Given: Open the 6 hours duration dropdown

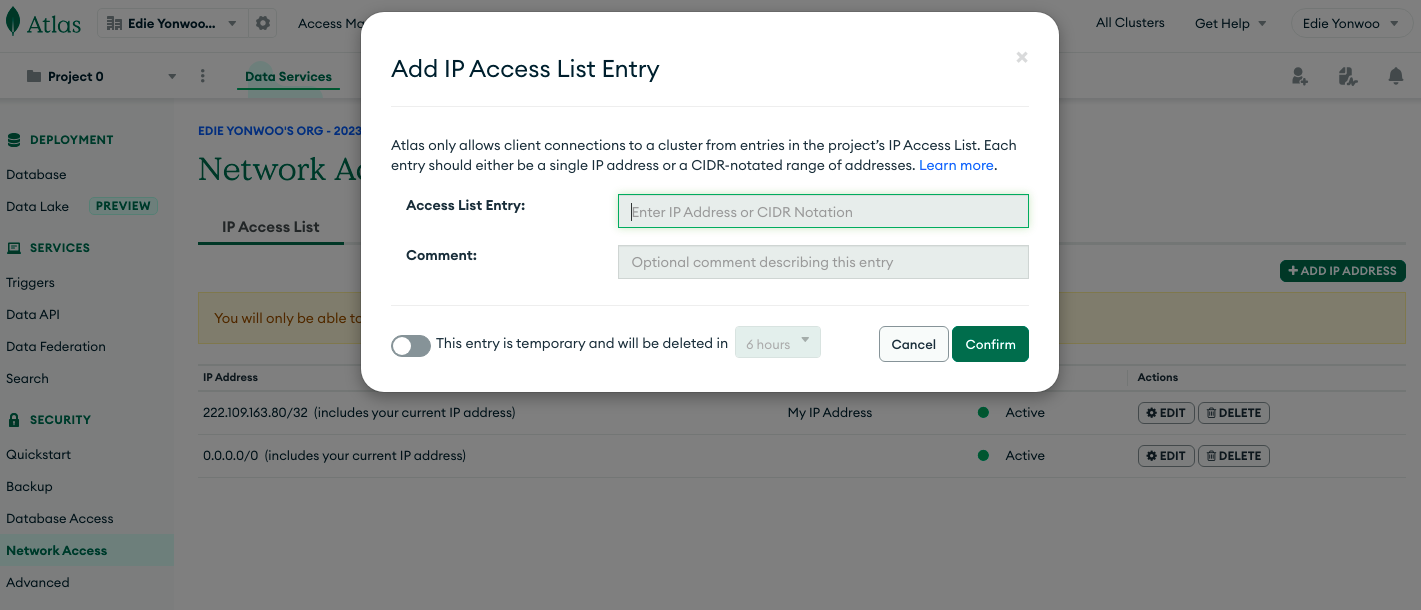Looking at the screenshot, I should pyautogui.click(x=778, y=343).
